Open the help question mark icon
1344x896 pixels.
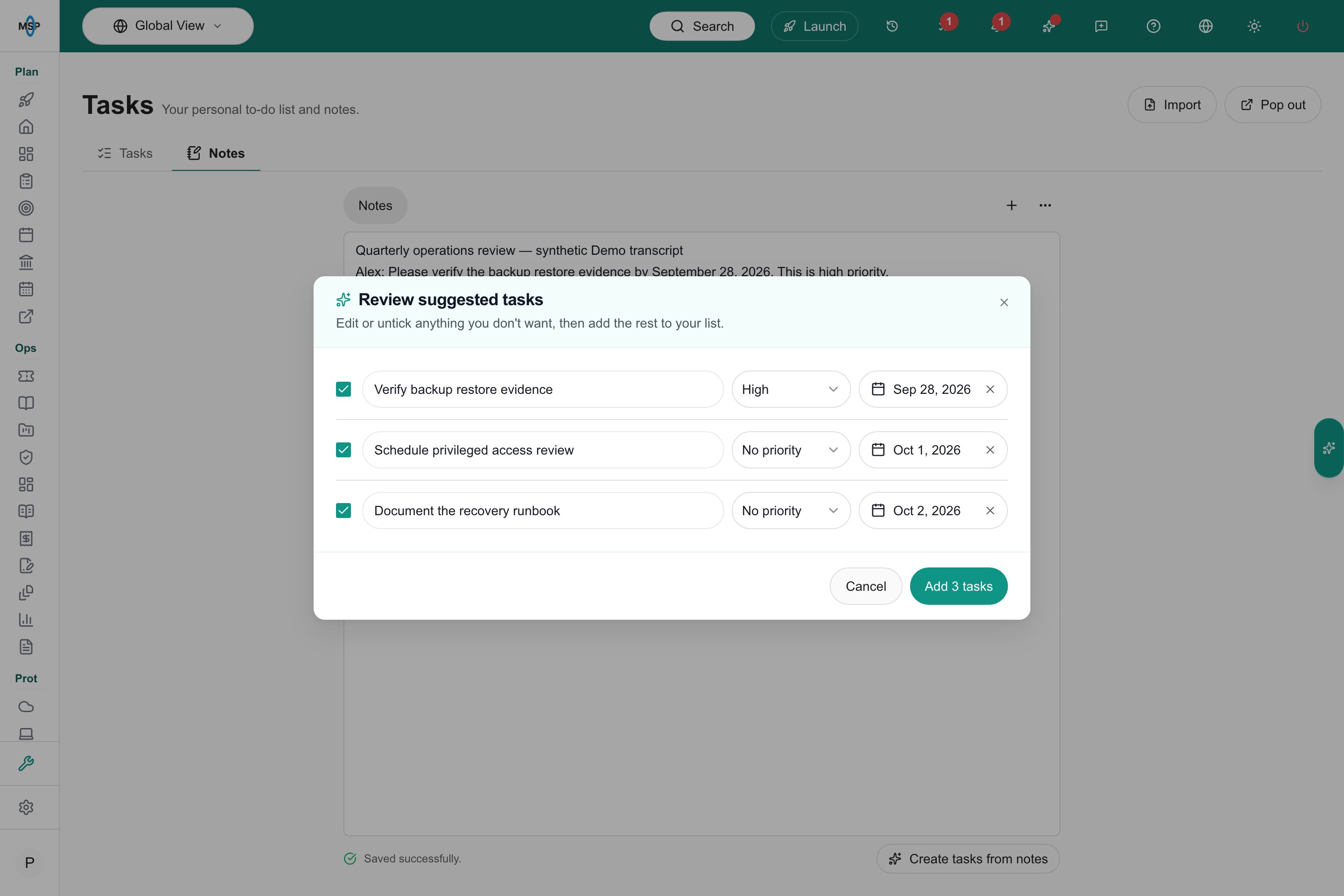[1153, 26]
